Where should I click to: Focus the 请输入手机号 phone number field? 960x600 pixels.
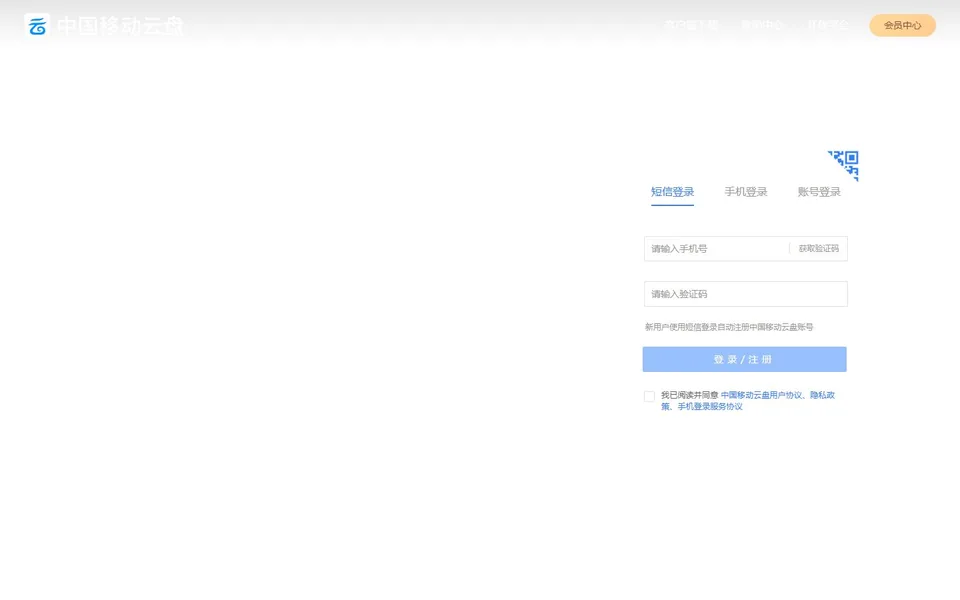click(716, 249)
